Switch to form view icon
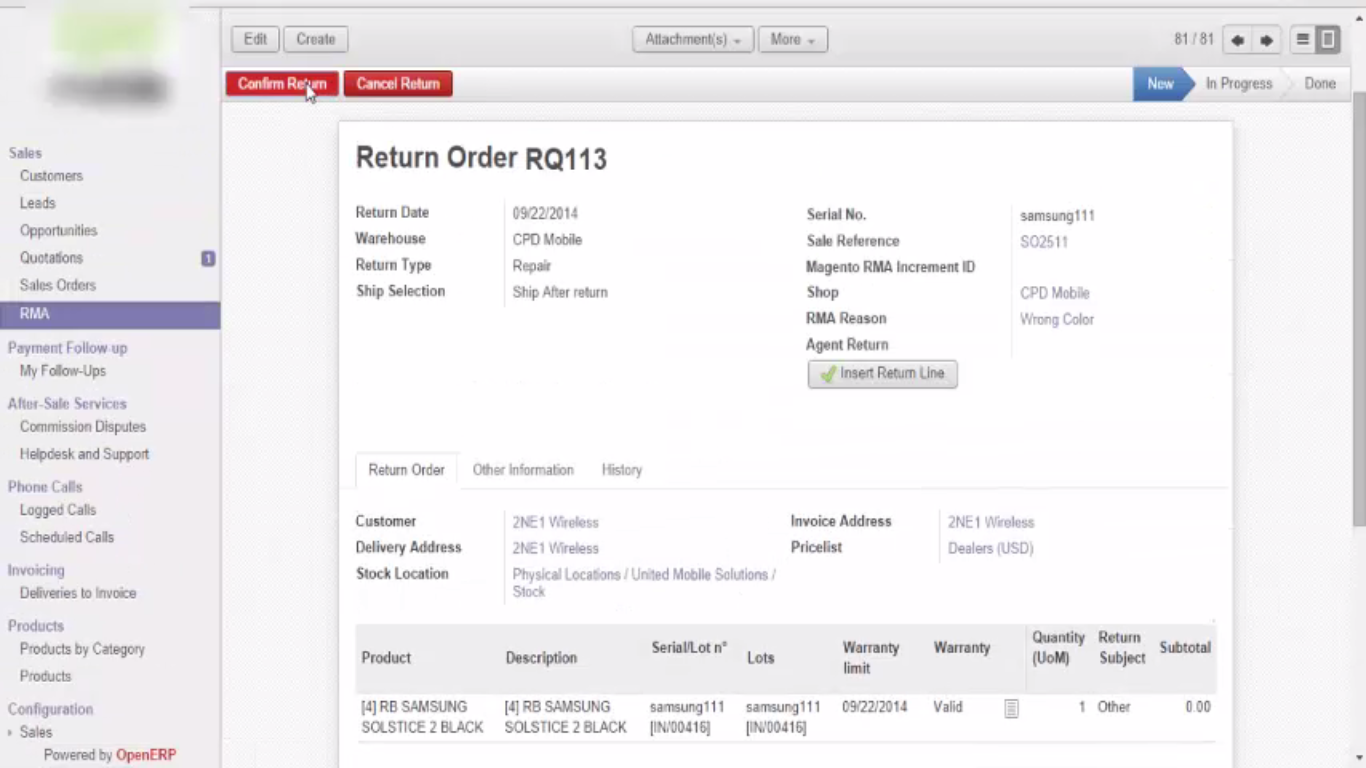 pyautogui.click(x=1328, y=40)
